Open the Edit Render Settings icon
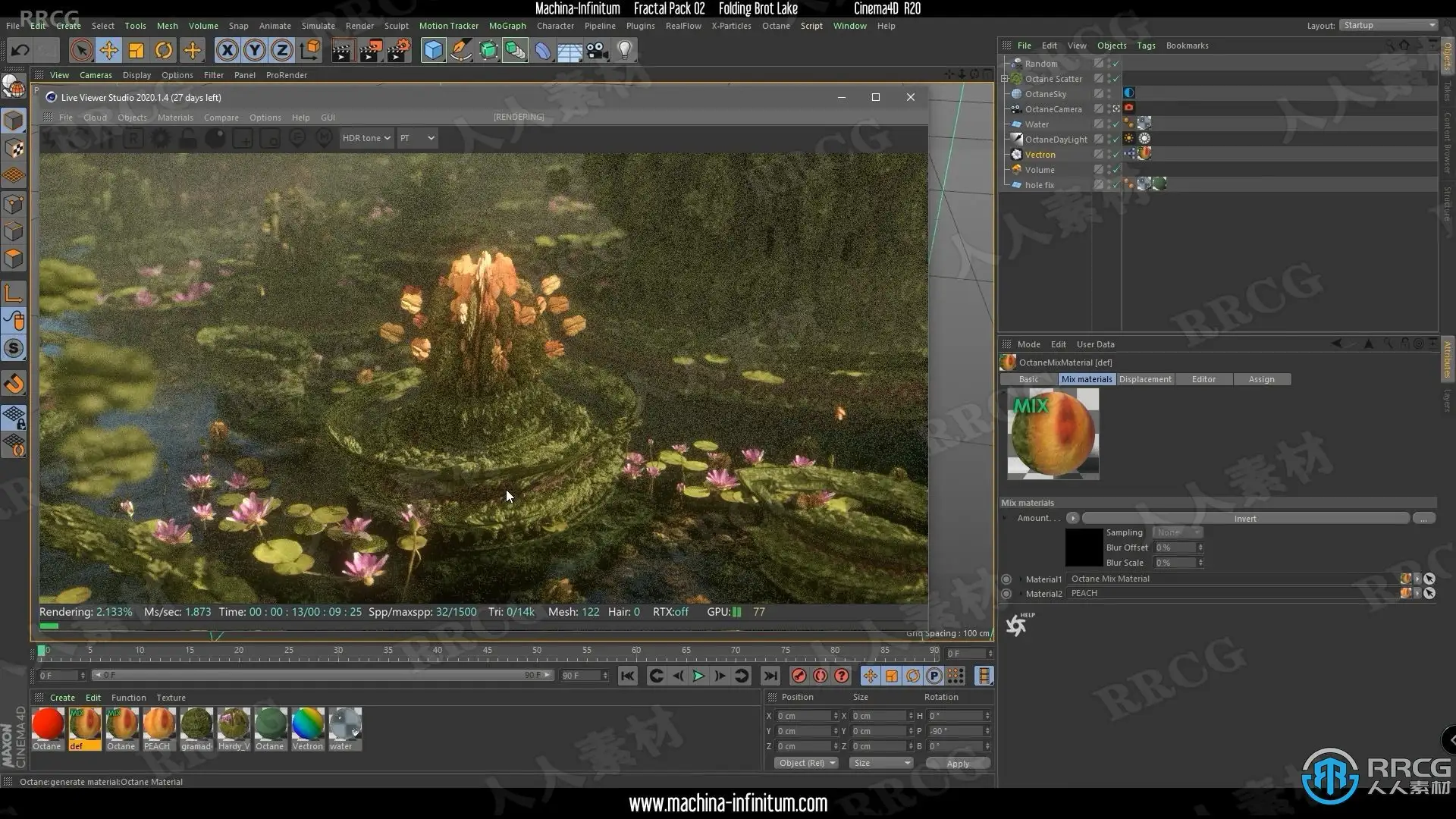 click(398, 51)
